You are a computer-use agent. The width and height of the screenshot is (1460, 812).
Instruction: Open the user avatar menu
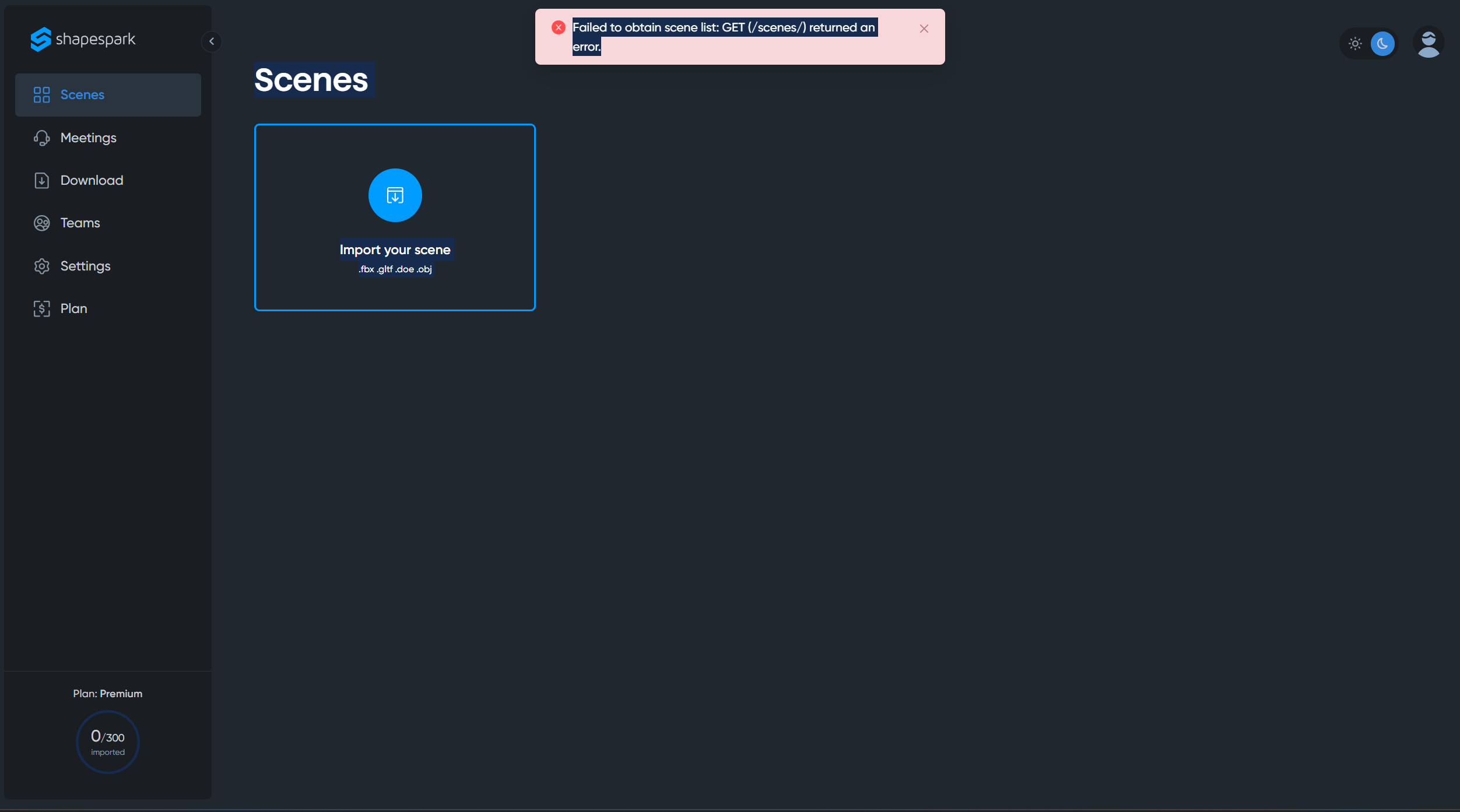coord(1428,43)
